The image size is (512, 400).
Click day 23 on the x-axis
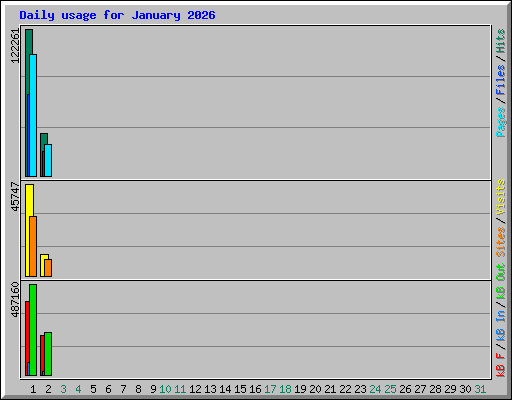tap(360, 389)
